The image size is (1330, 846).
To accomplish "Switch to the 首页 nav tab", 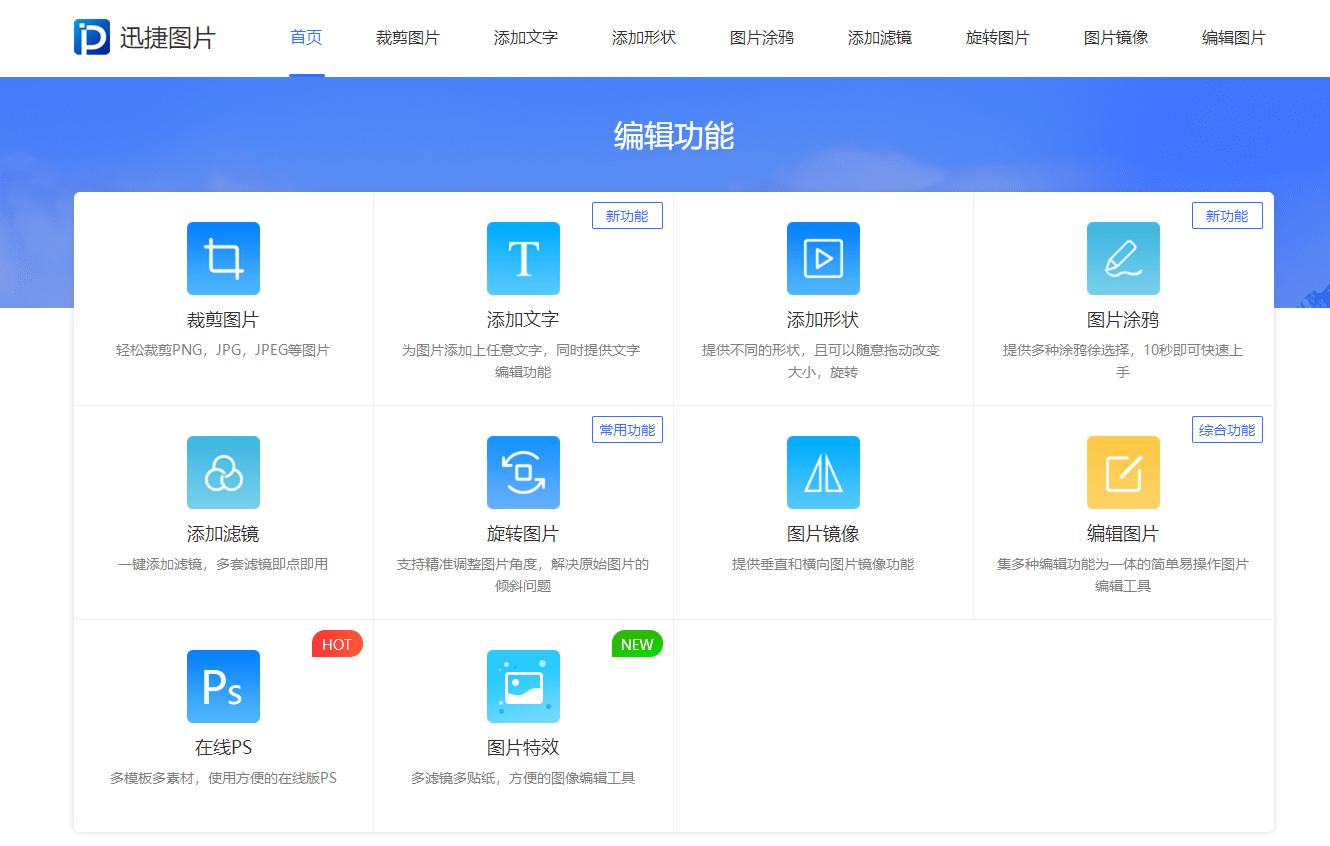I will [x=305, y=37].
